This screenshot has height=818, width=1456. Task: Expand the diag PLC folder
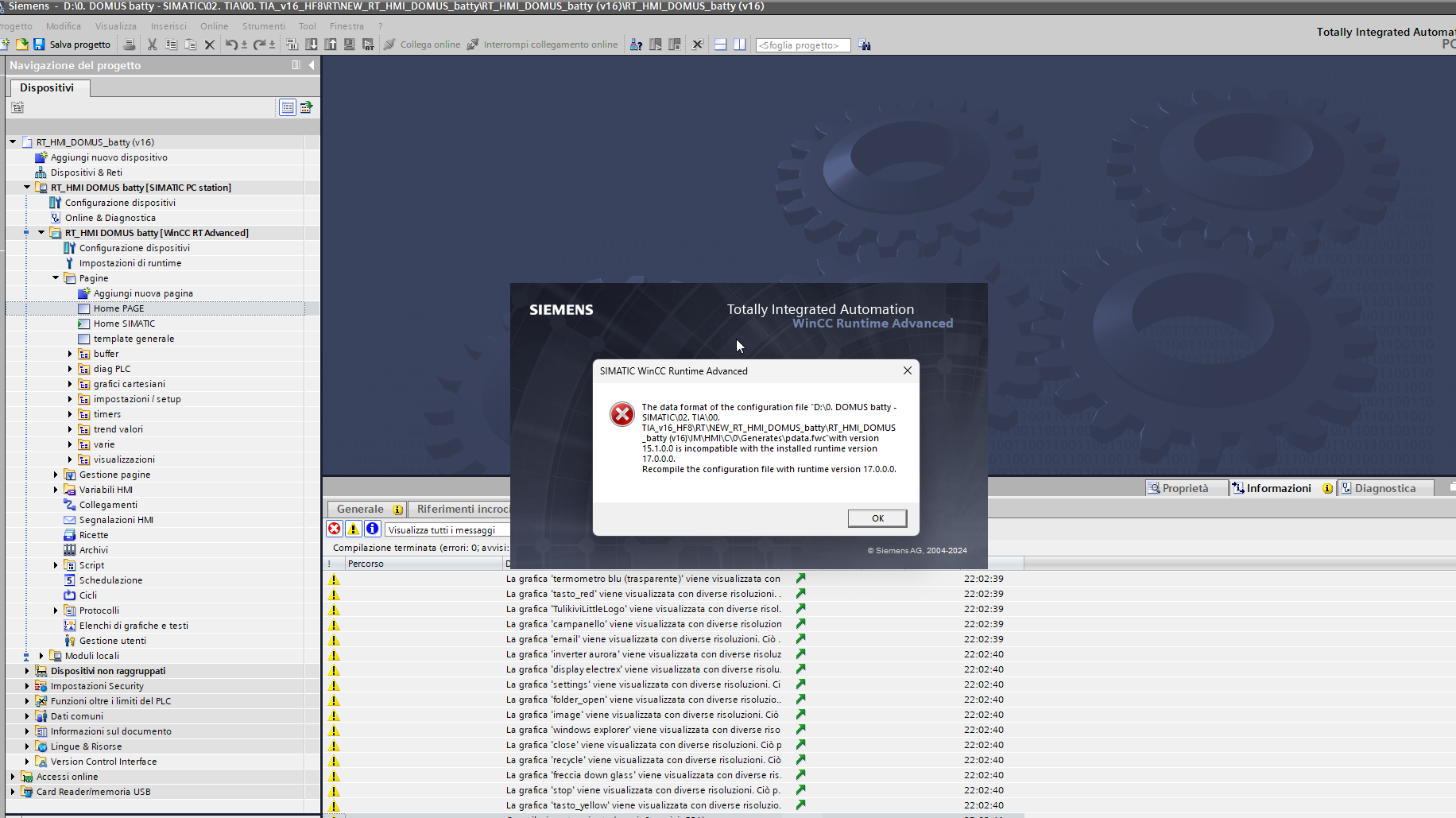click(x=70, y=369)
